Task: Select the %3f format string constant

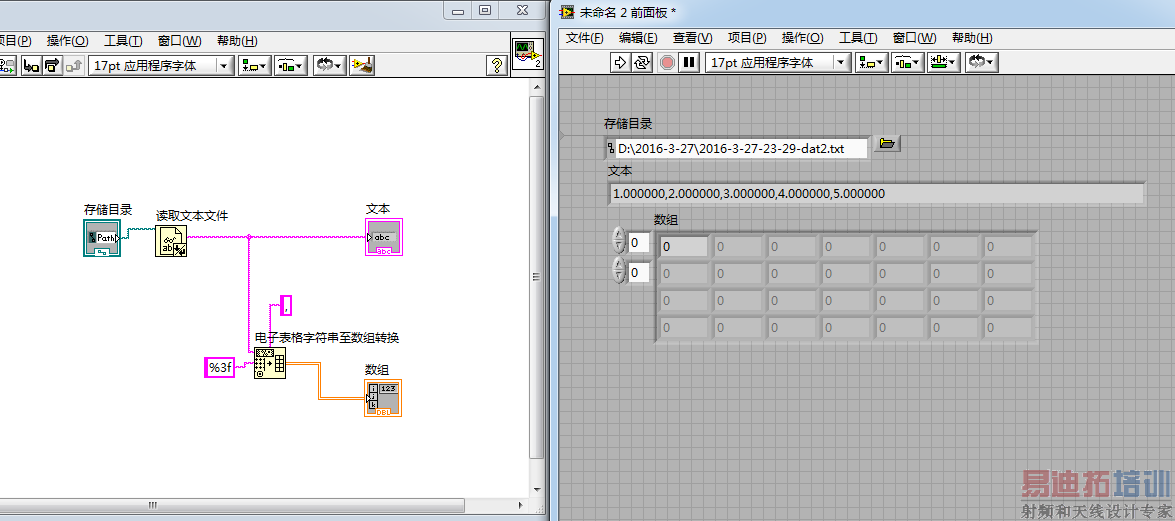Action: tap(220, 367)
